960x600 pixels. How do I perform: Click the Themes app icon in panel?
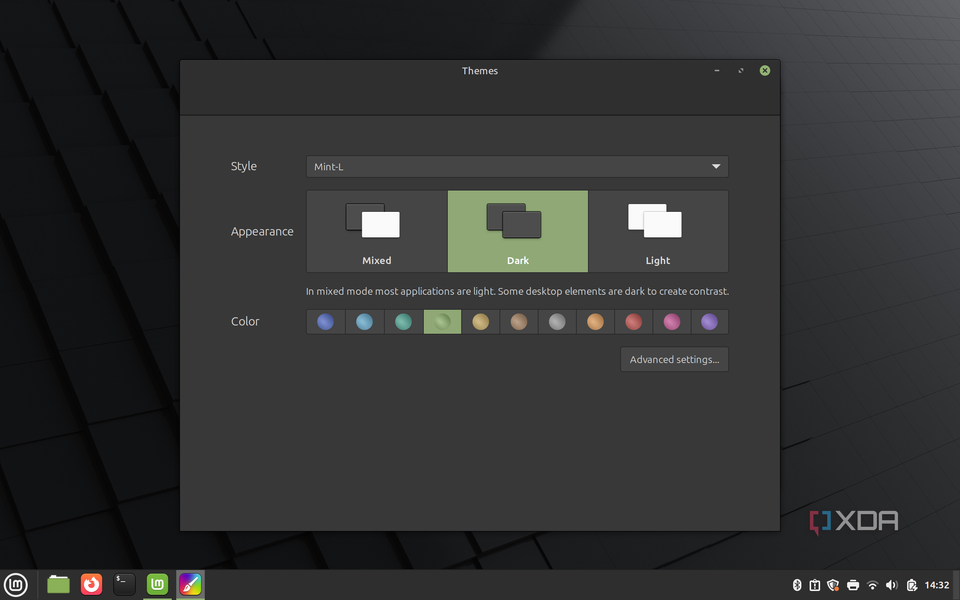[x=190, y=585]
